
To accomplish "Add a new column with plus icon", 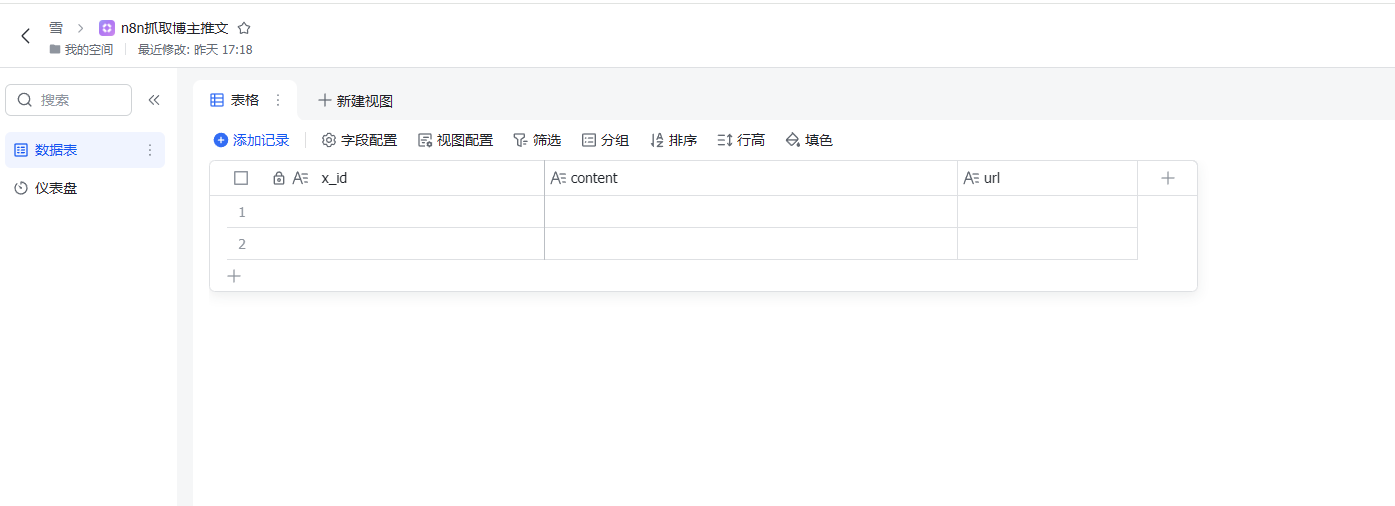I will click(x=1167, y=178).
